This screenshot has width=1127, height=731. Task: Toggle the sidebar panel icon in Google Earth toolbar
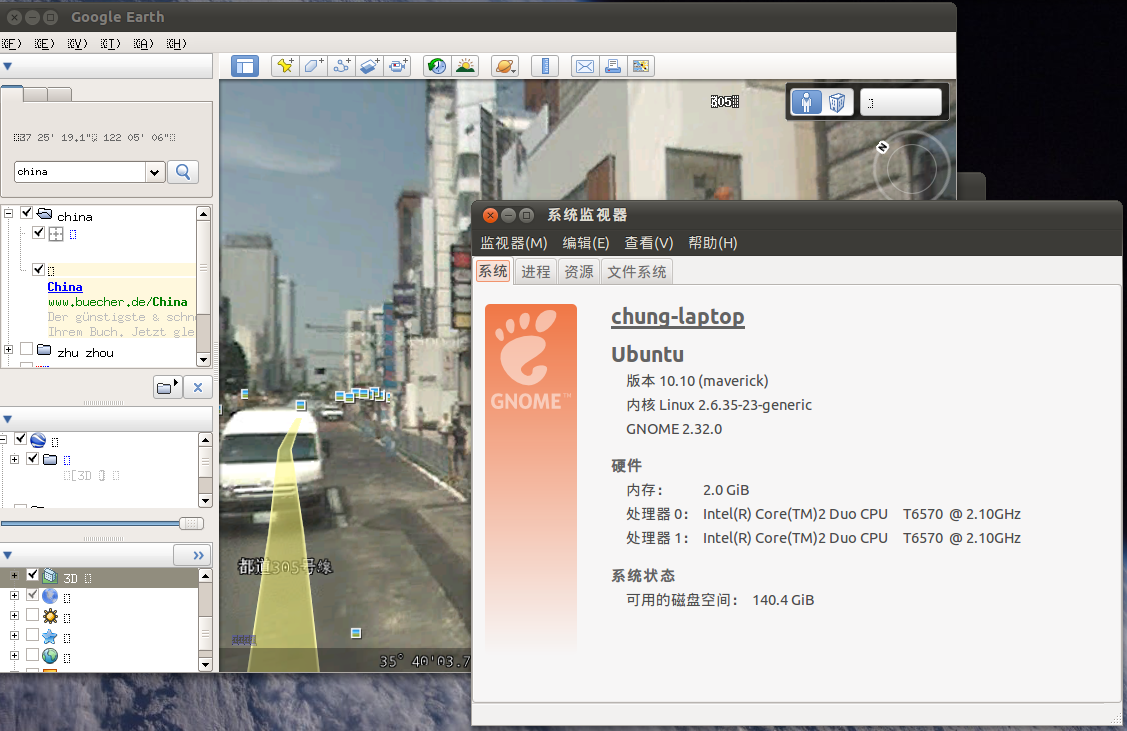tap(245, 66)
